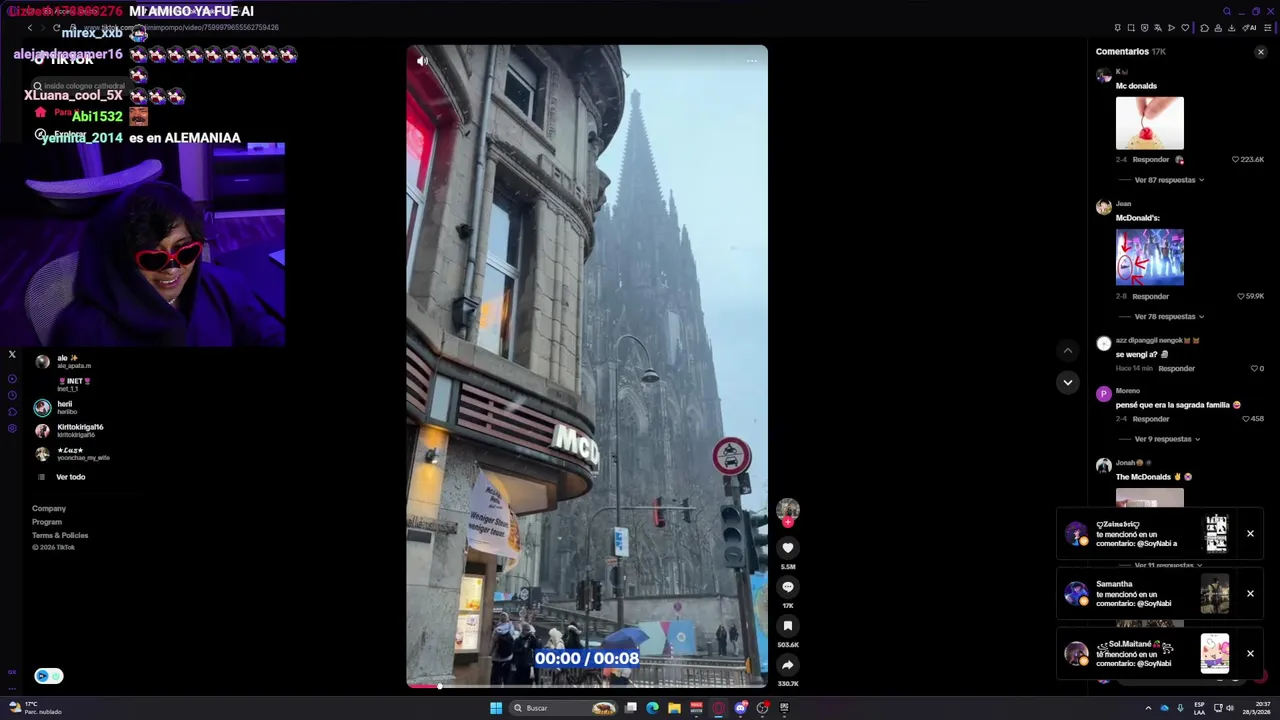Open the browser easy setup menu icon
The image size is (1280, 720).
[x=1267, y=28]
